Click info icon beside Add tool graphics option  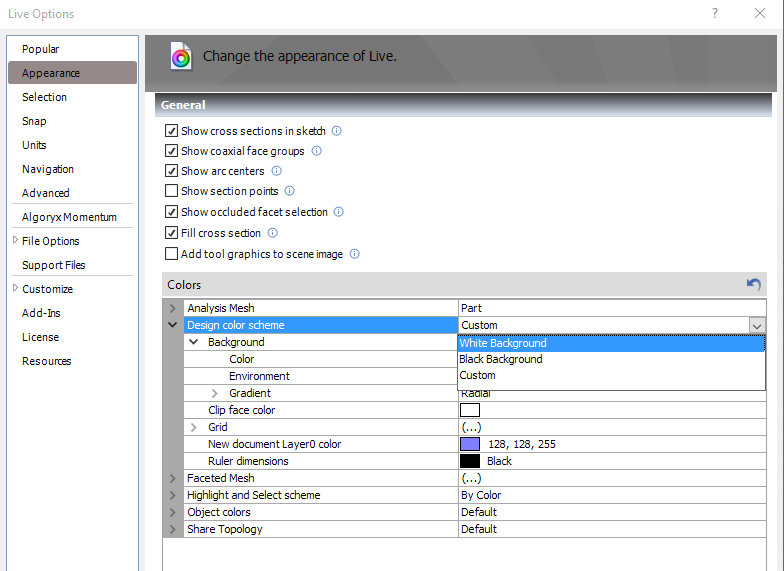coord(354,254)
